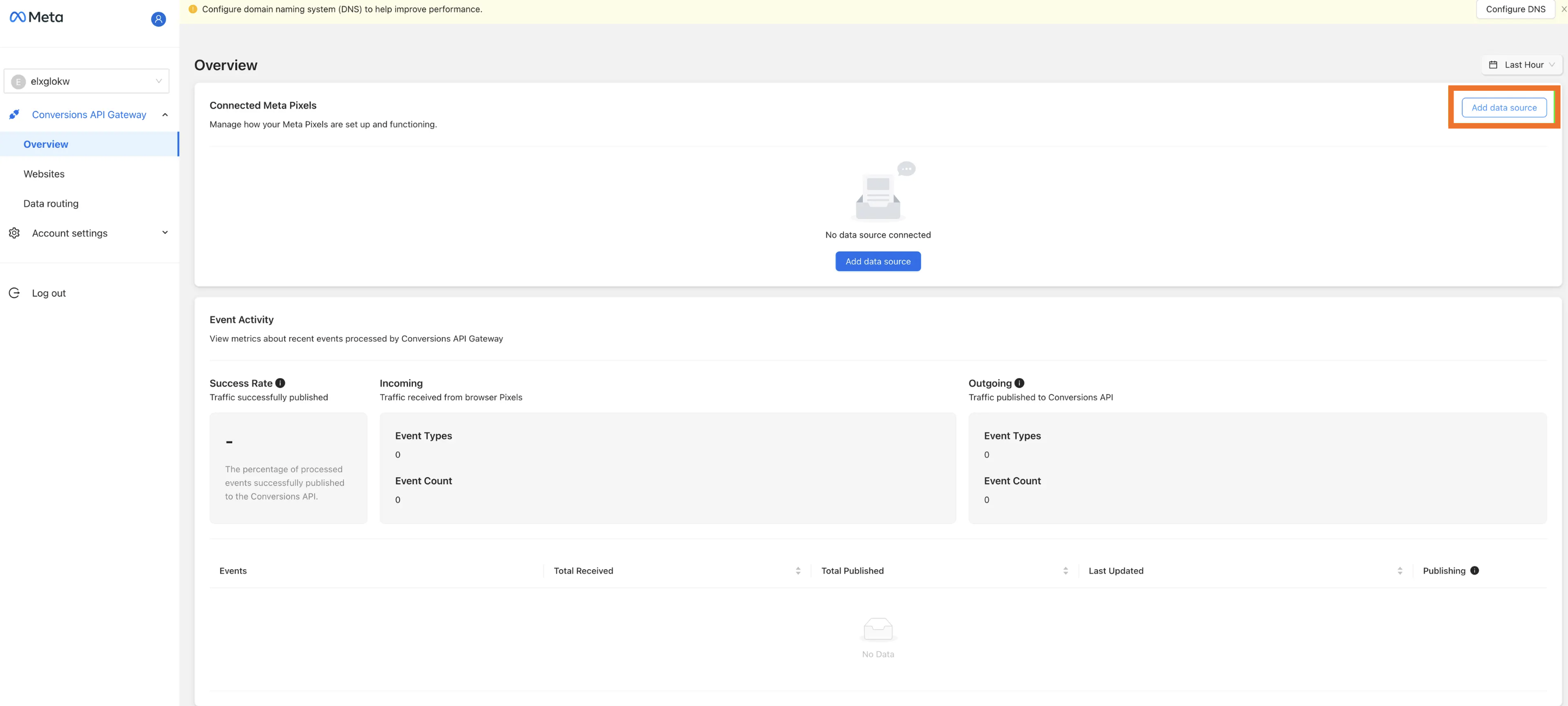Click the Event Activity heading
Image resolution: width=1568 pixels, height=706 pixels.
(241, 320)
